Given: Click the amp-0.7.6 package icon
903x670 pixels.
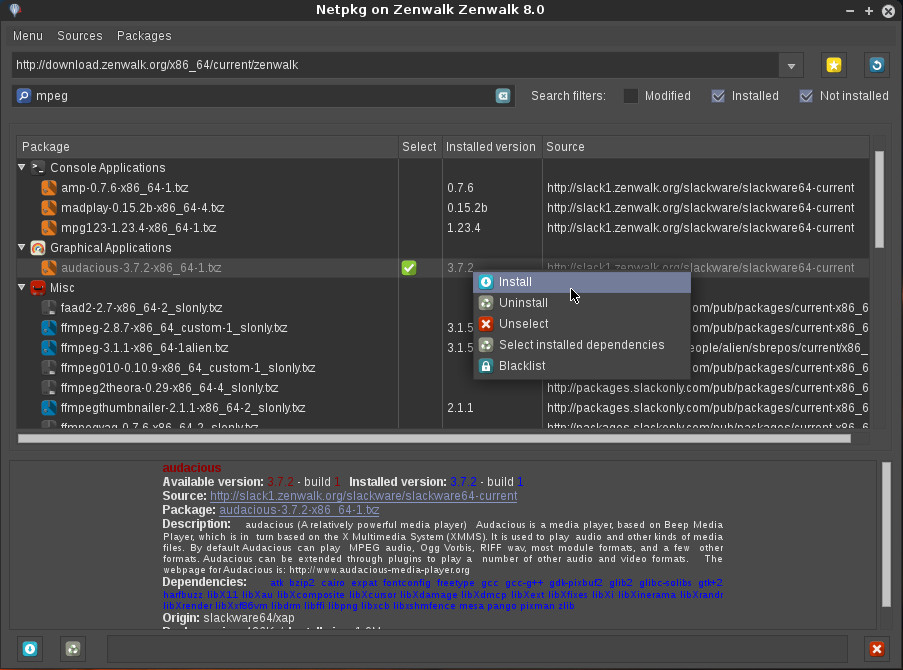Looking at the screenshot, I should pyautogui.click(x=49, y=188).
